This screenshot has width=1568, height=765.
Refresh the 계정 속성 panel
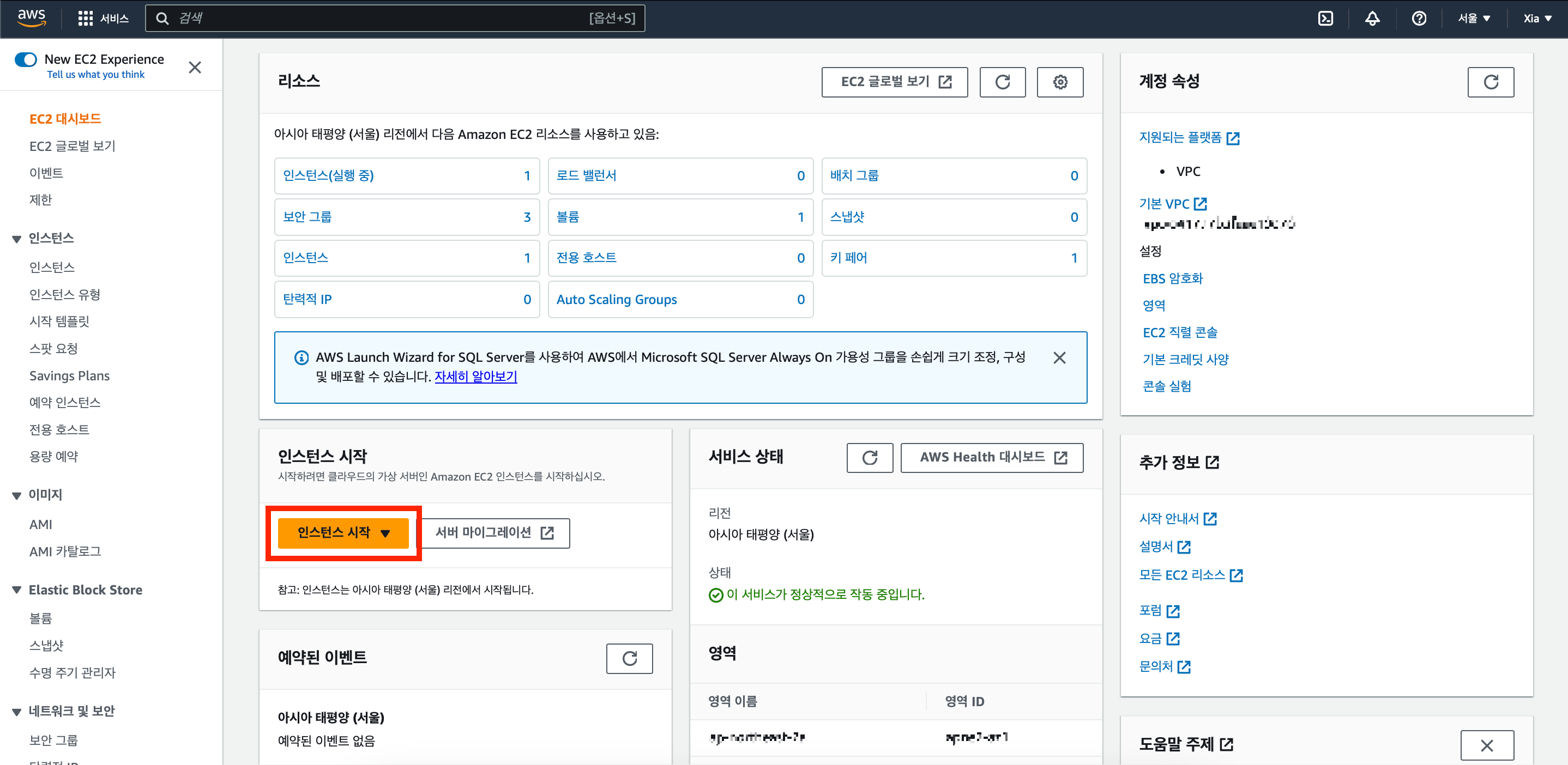(x=1490, y=82)
